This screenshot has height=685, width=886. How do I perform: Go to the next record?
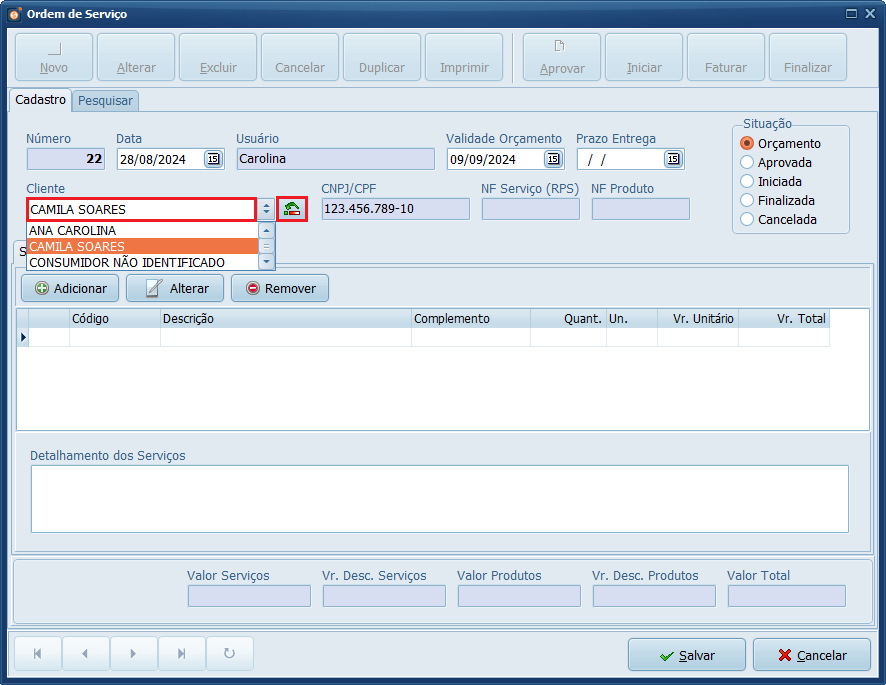(133, 654)
